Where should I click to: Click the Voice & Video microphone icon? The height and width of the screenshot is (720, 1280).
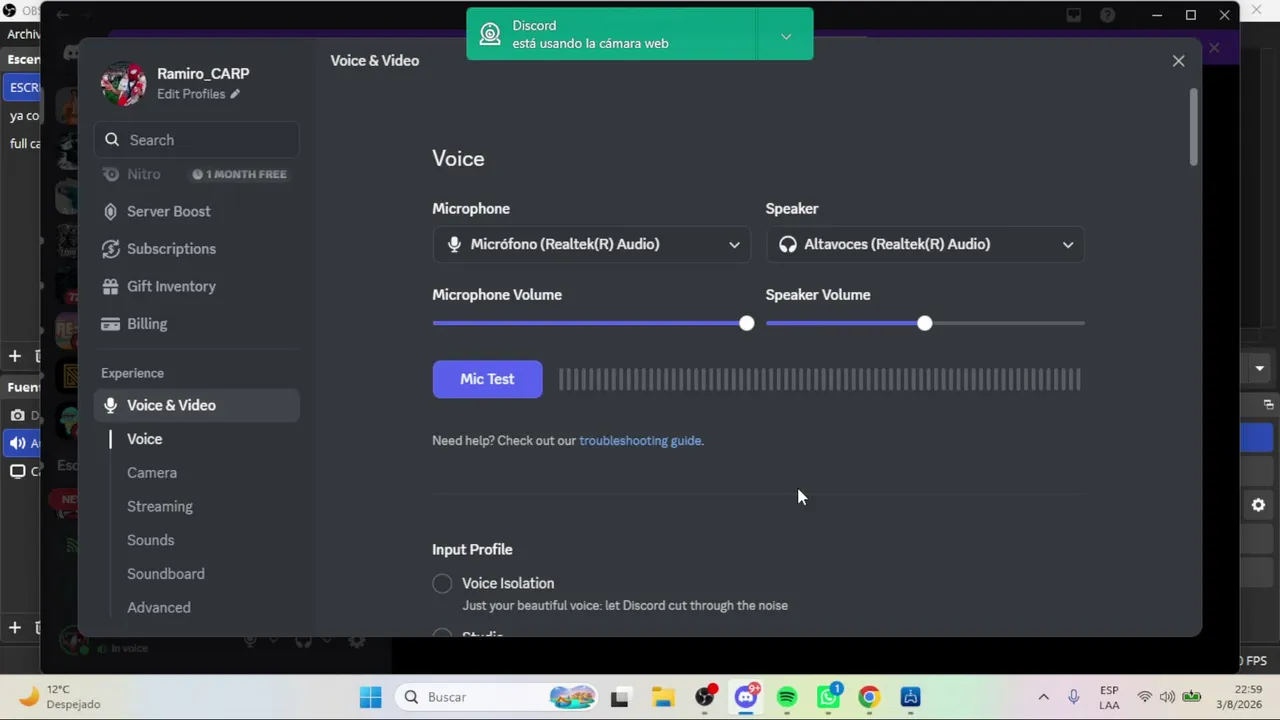point(111,405)
